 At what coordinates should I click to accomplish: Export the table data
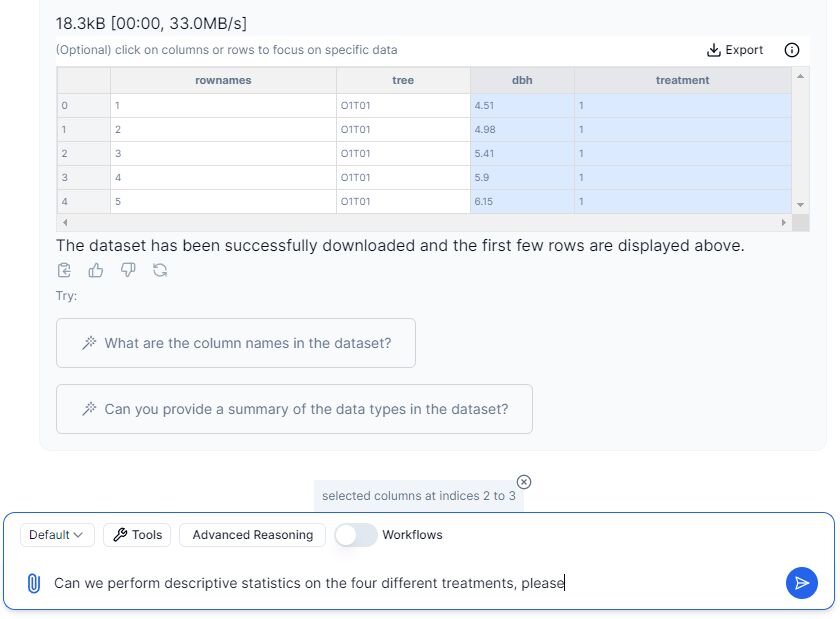(x=735, y=50)
